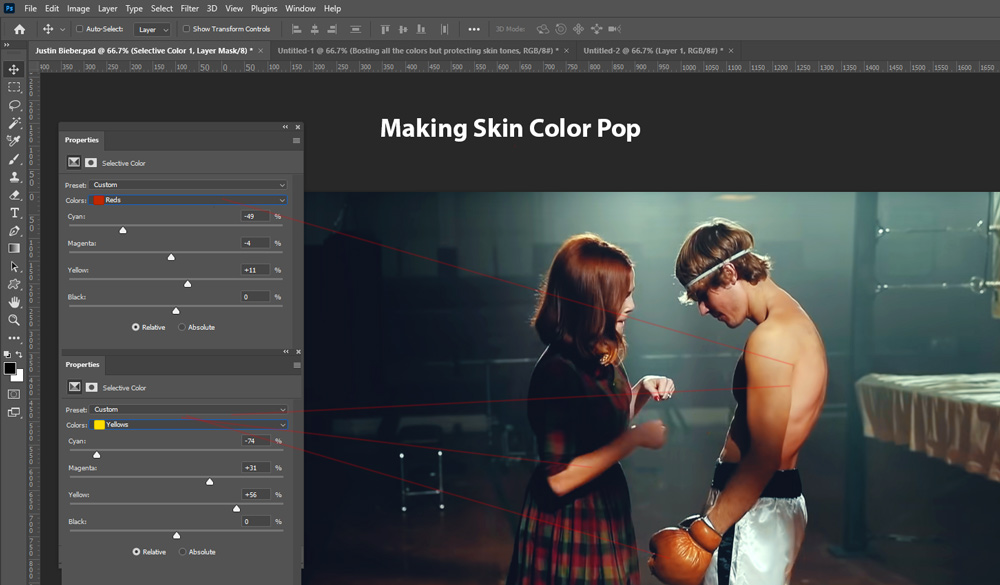
Task: Open the Layer menu
Action: pos(107,8)
